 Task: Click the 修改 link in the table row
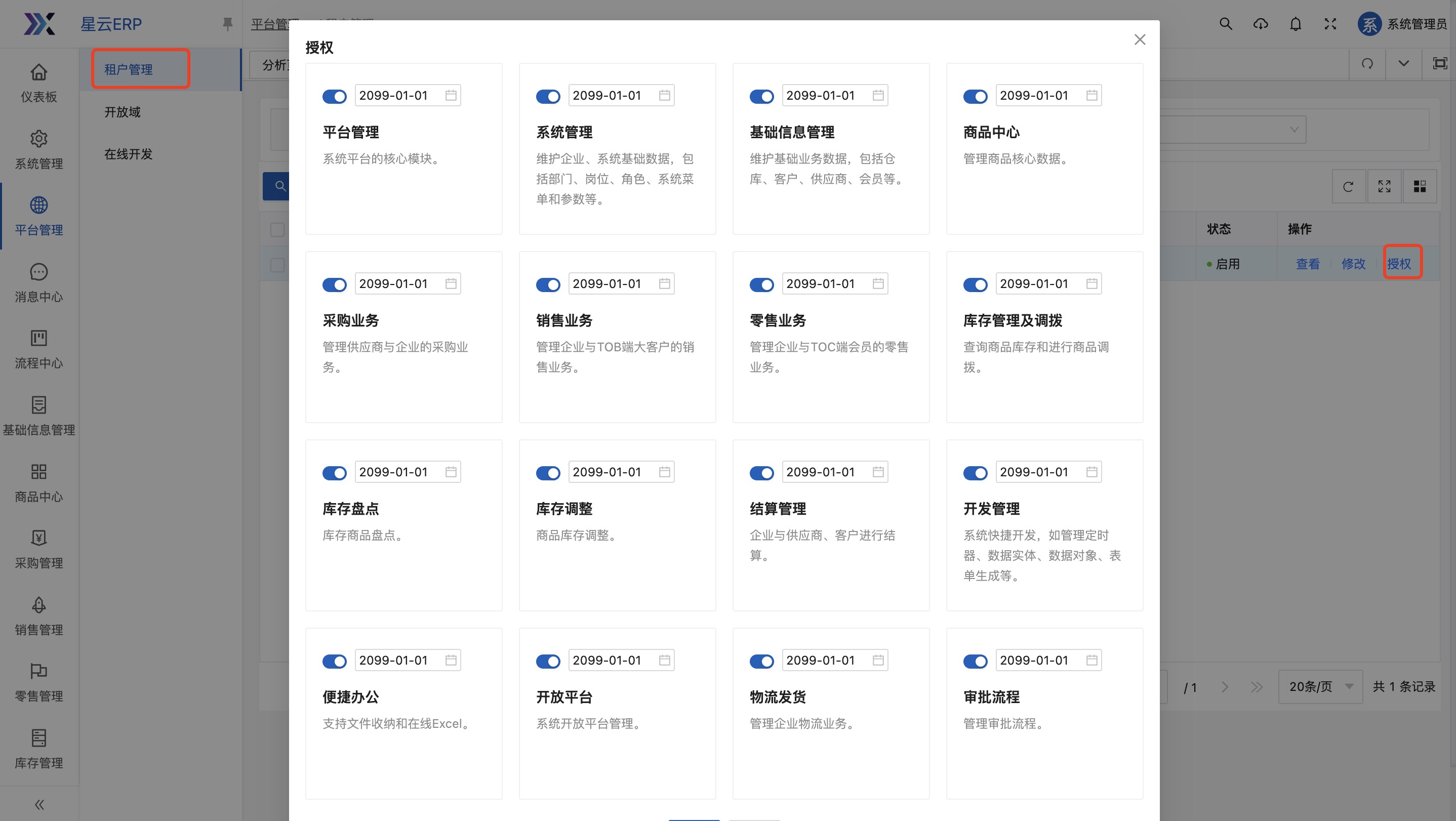click(1353, 264)
